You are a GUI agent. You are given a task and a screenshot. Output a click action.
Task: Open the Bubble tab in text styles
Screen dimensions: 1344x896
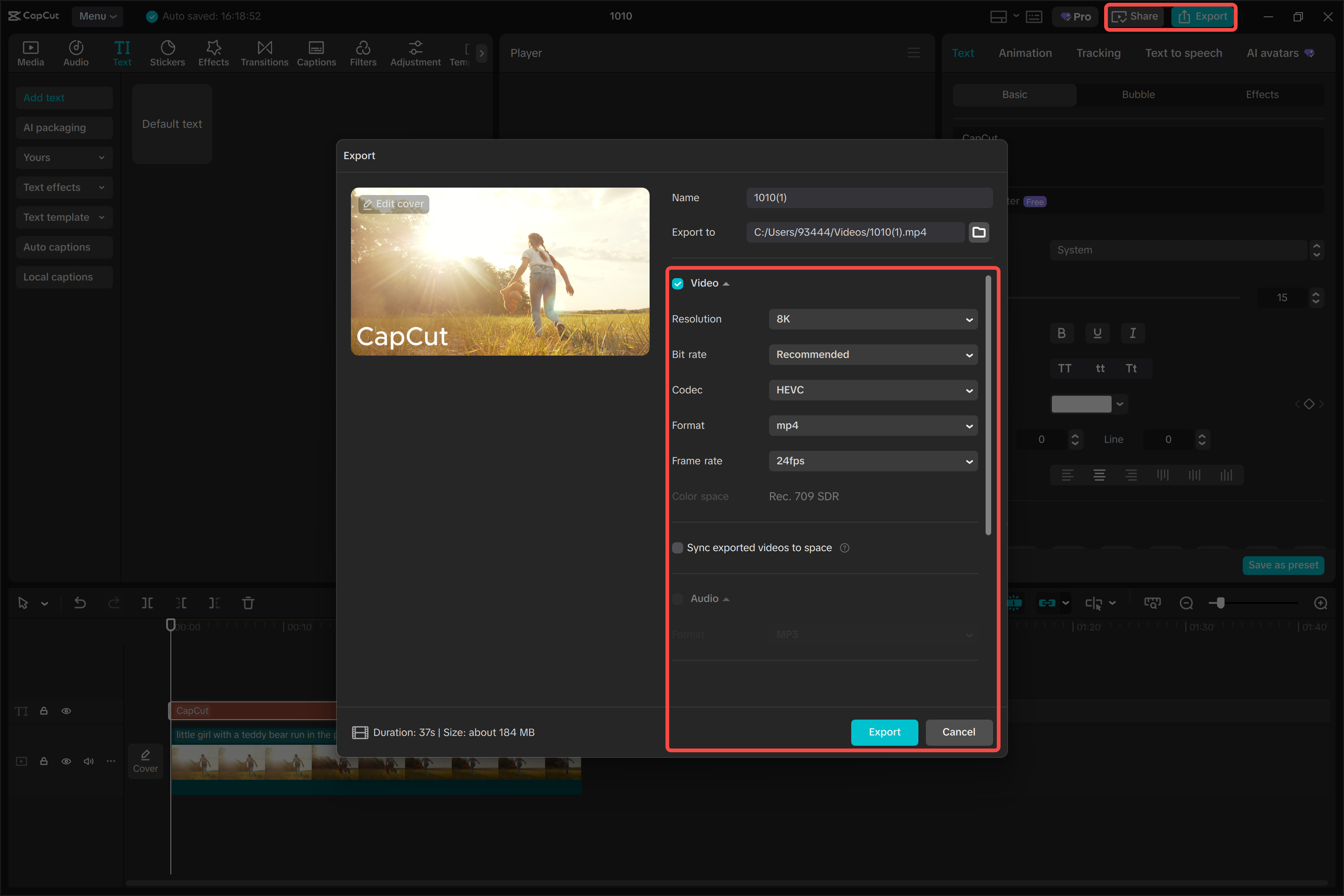(1138, 94)
